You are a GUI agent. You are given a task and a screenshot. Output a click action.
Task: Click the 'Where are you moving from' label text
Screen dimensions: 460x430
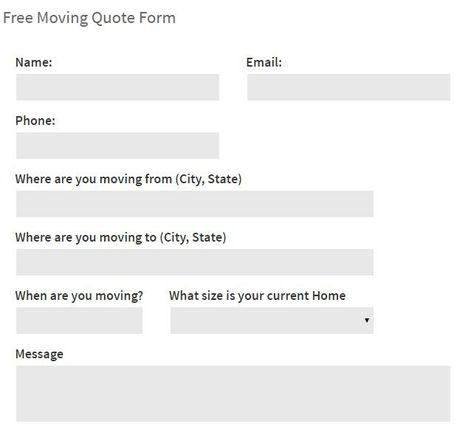pos(93,179)
